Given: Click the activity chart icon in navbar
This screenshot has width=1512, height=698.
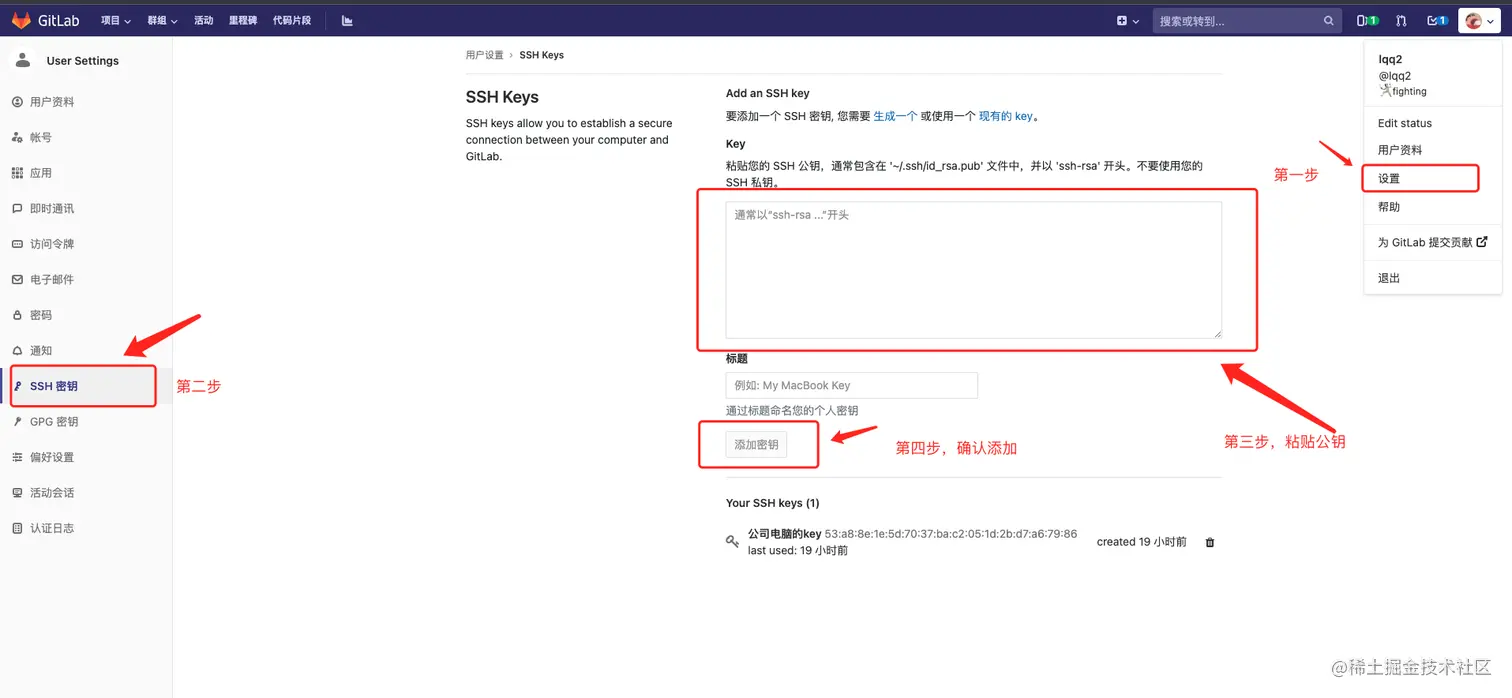Looking at the screenshot, I should click(x=346, y=19).
